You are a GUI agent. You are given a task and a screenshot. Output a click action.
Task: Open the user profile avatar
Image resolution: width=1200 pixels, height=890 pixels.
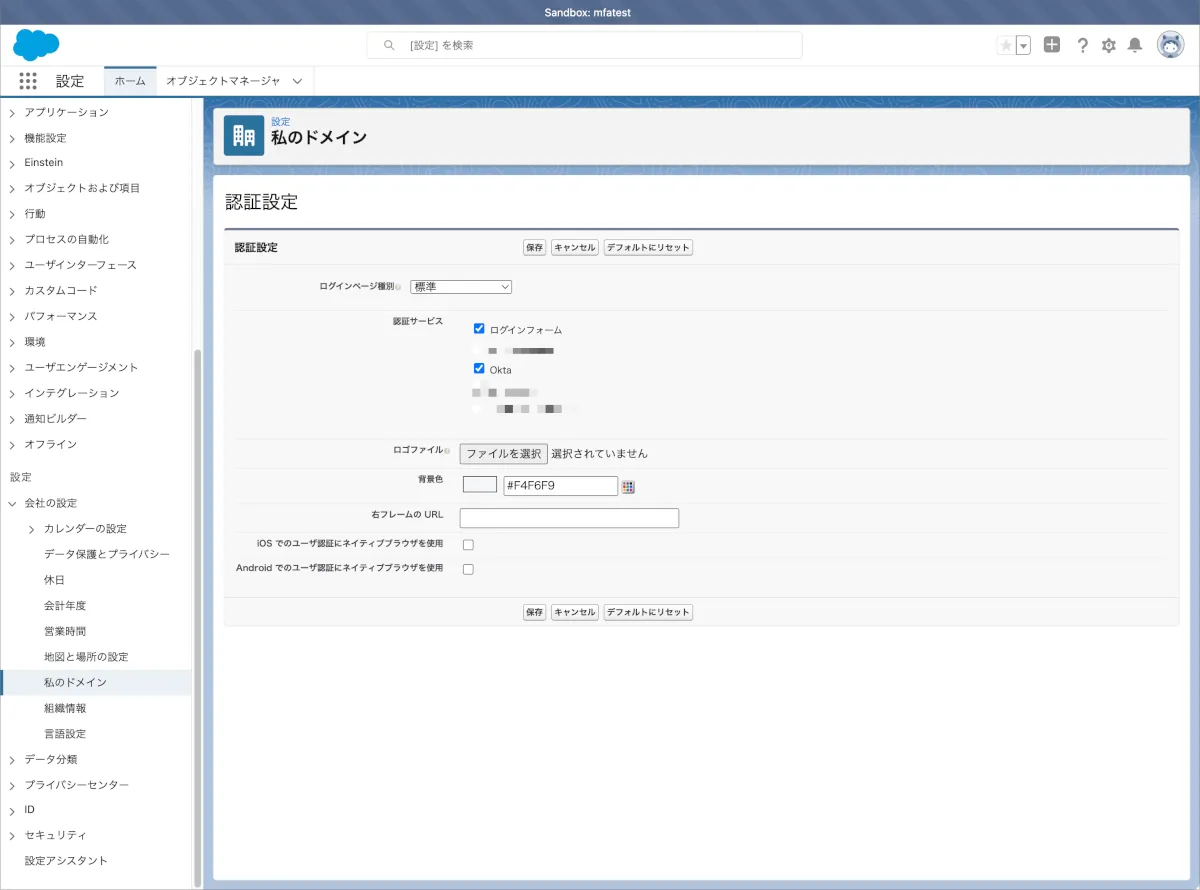(1170, 45)
